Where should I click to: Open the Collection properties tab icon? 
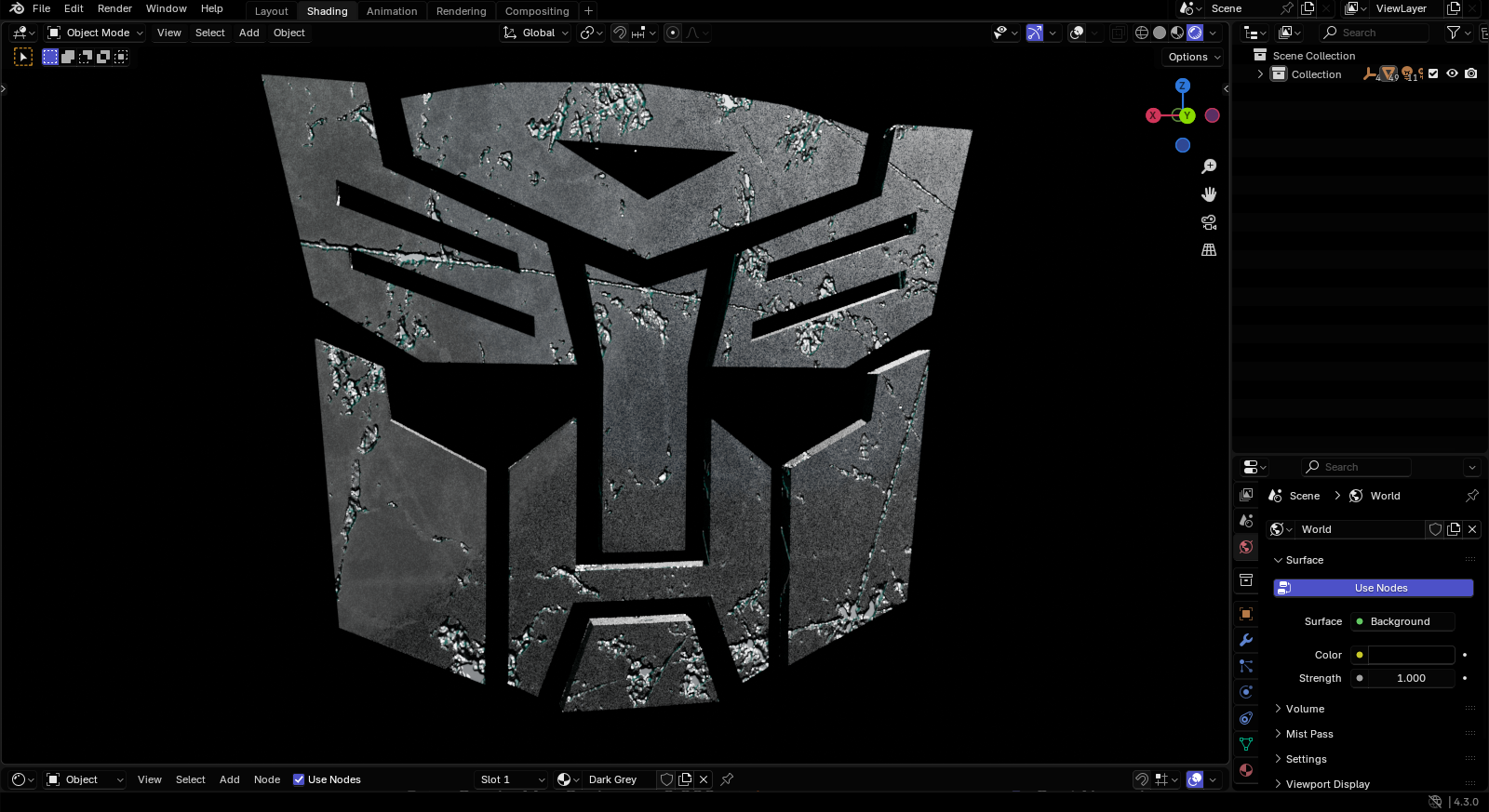tap(1246, 580)
